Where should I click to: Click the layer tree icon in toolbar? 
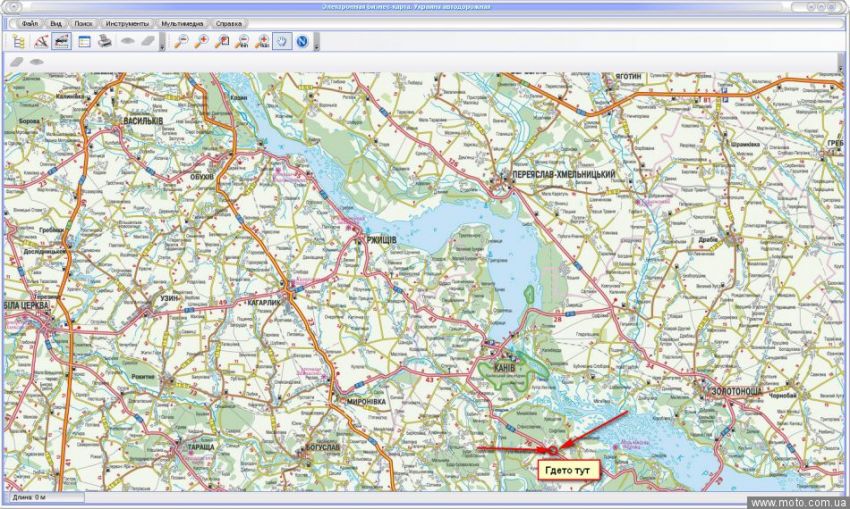point(20,42)
